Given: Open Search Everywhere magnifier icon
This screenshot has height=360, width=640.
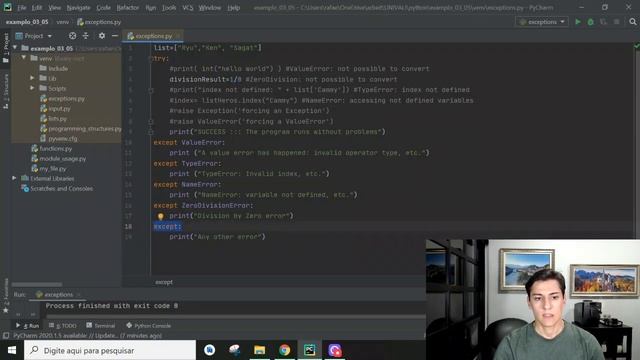Looking at the screenshot, I should pyautogui.click(x=633, y=22).
